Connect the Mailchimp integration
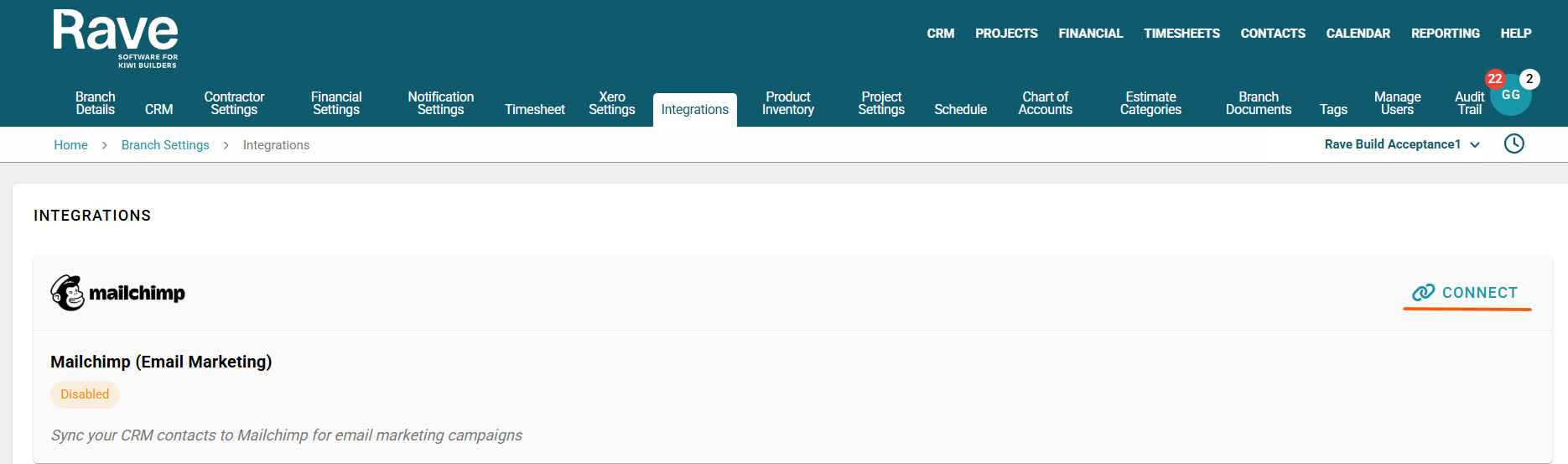The height and width of the screenshot is (464, 1568). point(1466,293)
